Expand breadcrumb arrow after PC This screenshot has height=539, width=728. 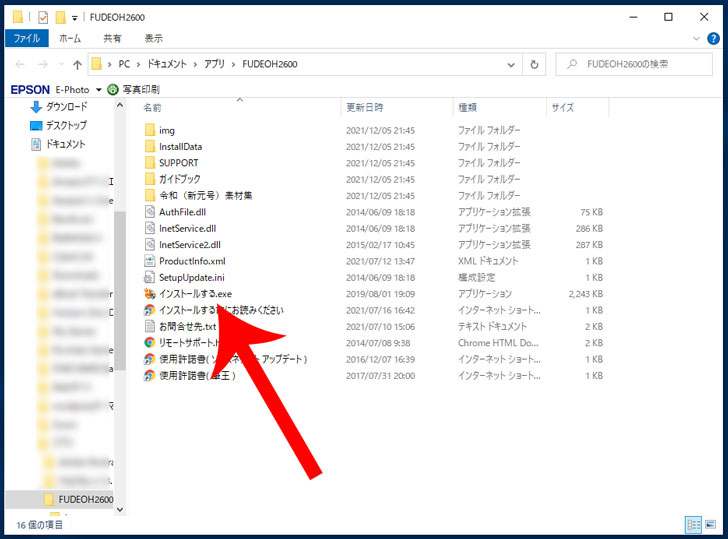(x=138, y=65)
